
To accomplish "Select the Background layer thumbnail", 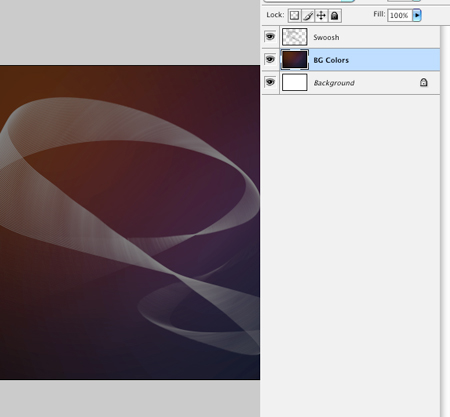I will pyautogui.click(x=295, y=82).
